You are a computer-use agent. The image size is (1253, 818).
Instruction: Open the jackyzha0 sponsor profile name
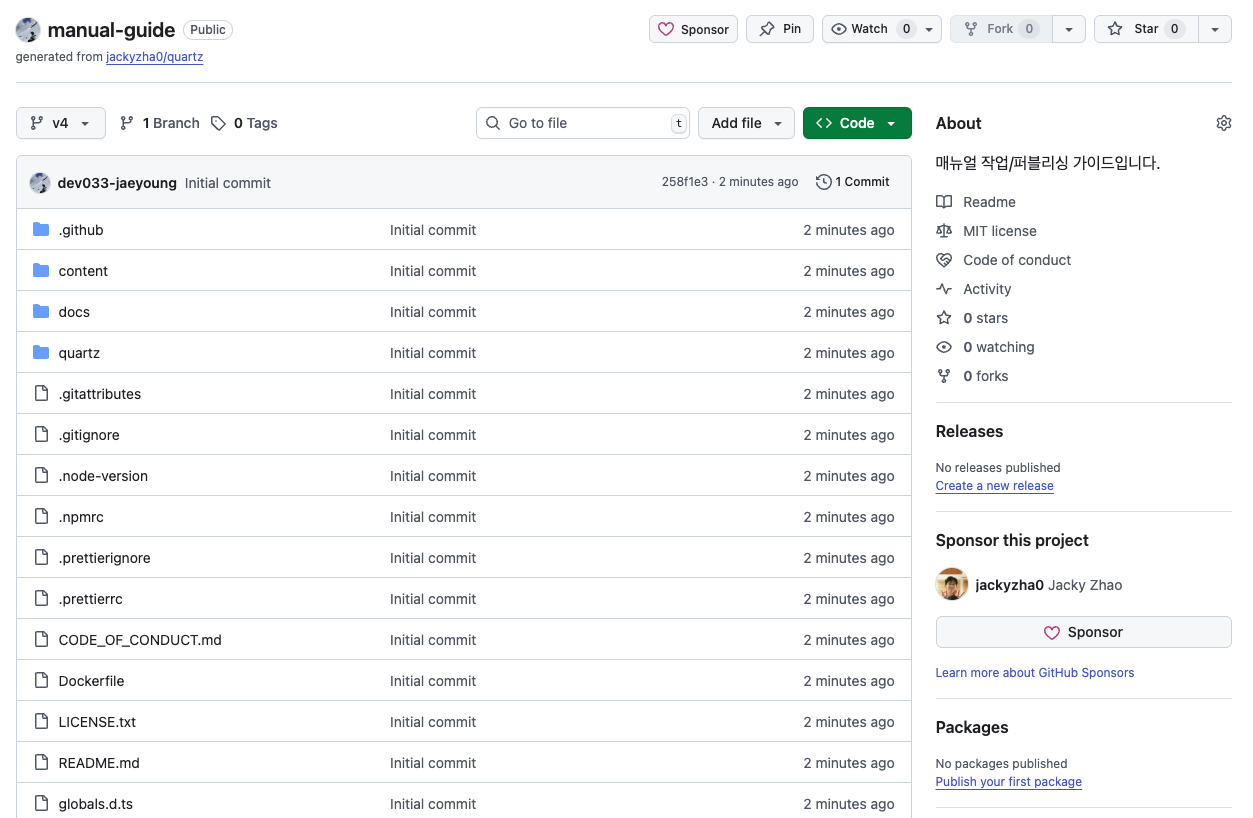[1009, 585]
